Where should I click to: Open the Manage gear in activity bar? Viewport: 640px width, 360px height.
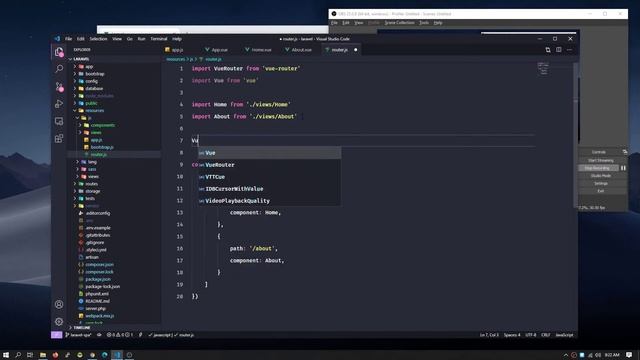(59, 322)
